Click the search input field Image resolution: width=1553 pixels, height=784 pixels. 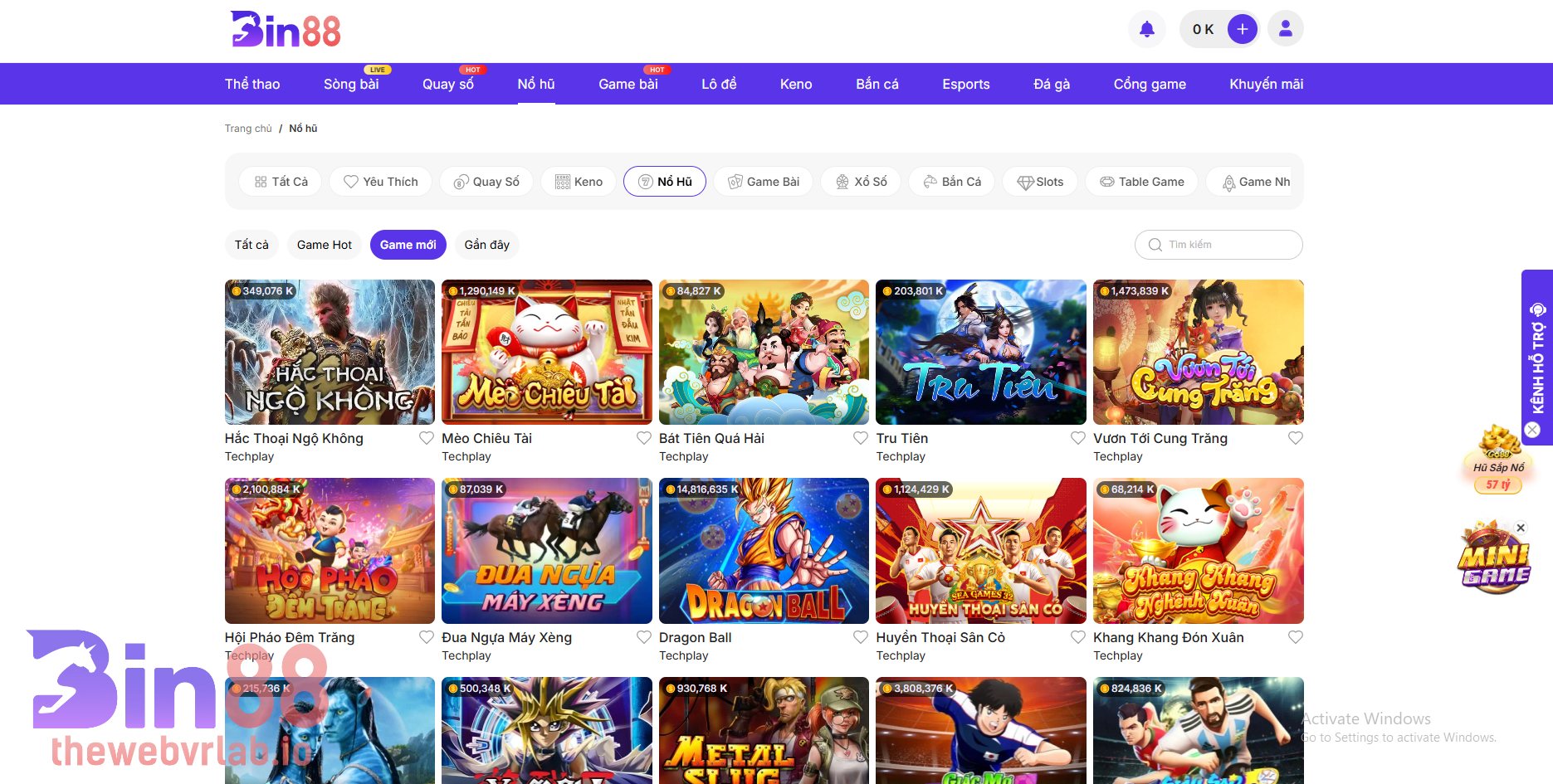click(x=1218, y=244)
